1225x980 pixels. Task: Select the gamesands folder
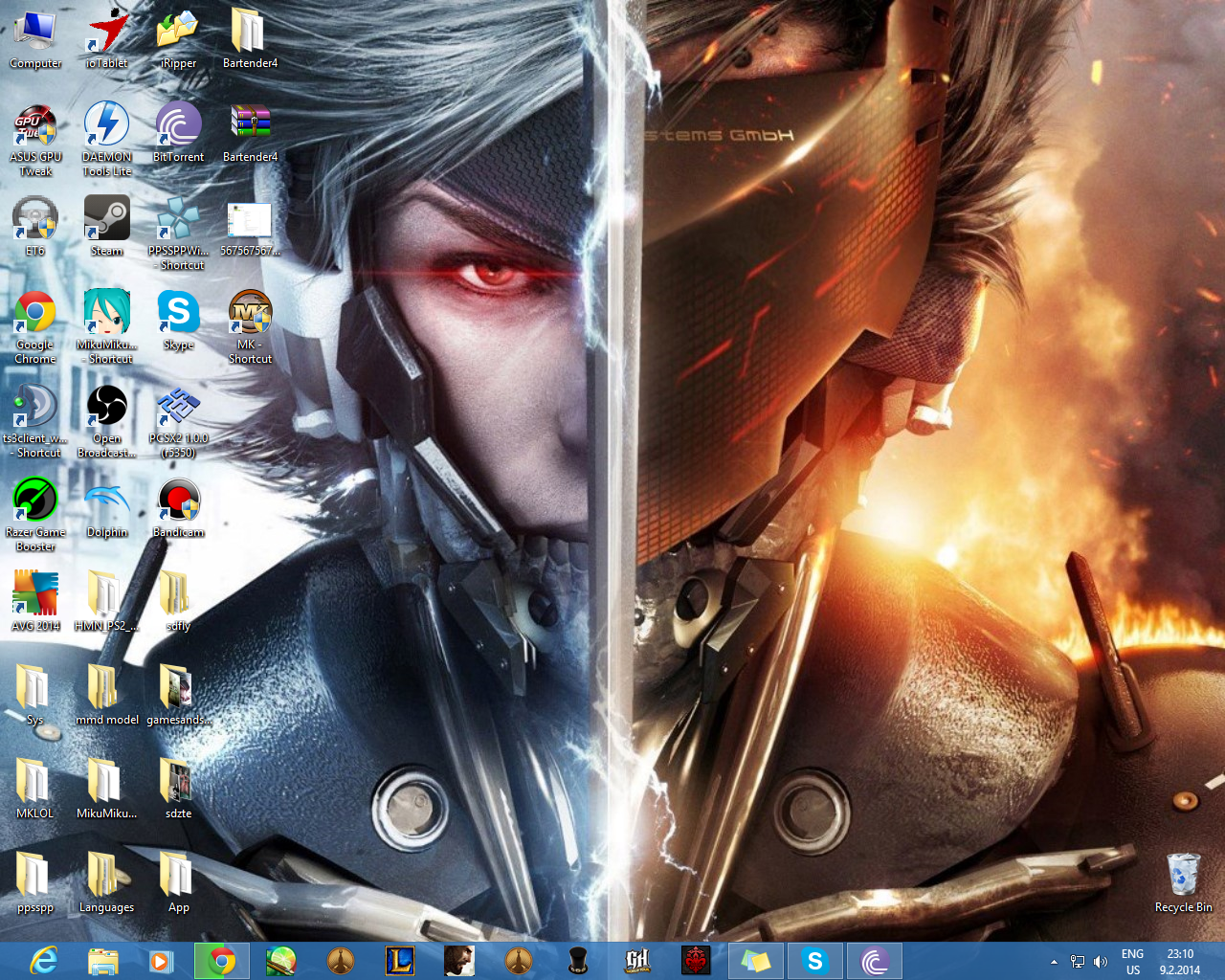click(x=178, y=695)
